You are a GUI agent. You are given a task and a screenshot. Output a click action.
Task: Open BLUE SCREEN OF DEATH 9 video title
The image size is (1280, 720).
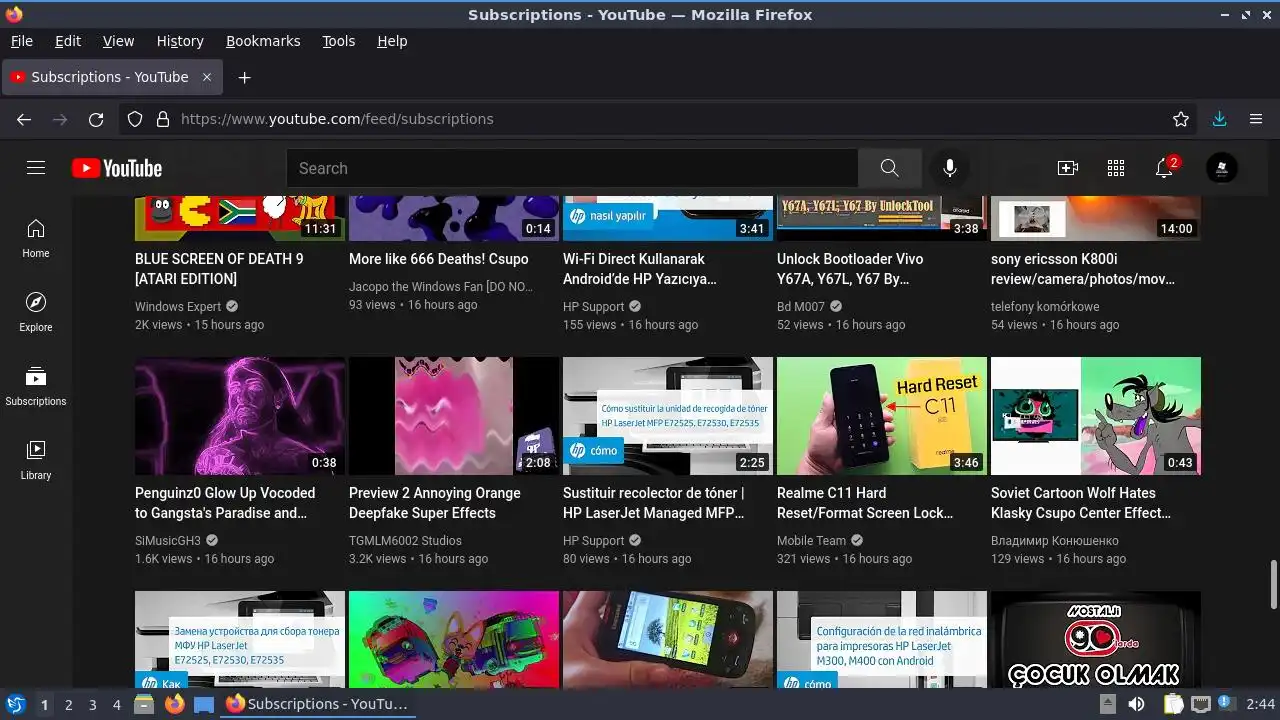point(219,269)
